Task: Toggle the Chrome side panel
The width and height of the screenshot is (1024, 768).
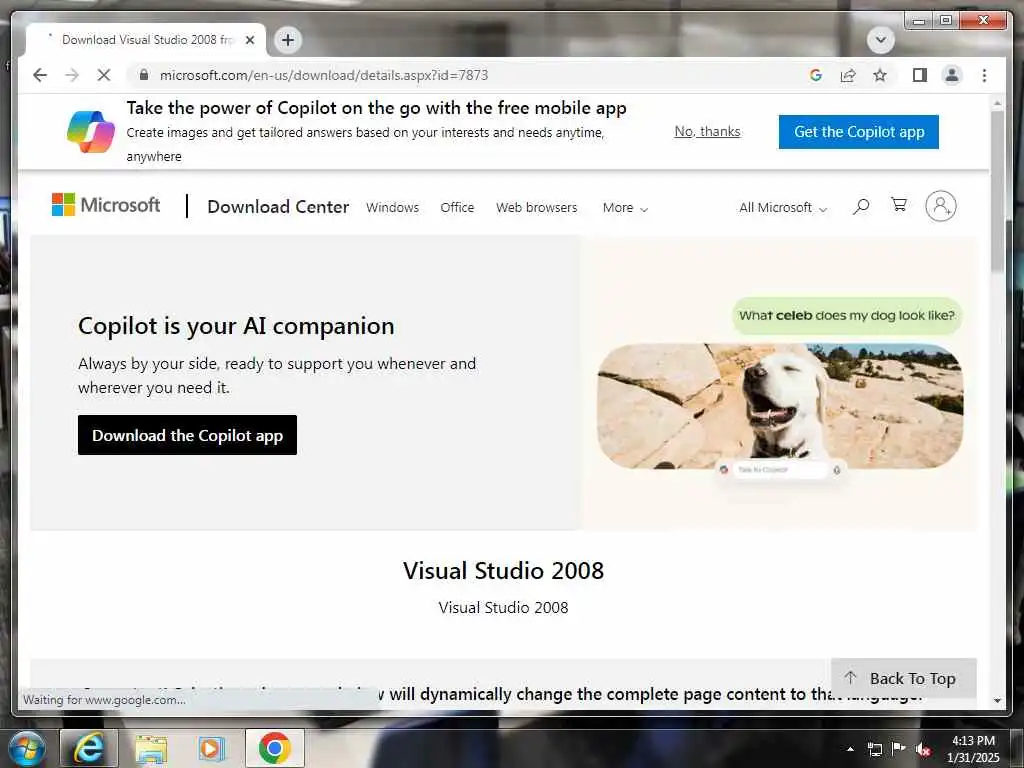Action: [x=920, y=75]
